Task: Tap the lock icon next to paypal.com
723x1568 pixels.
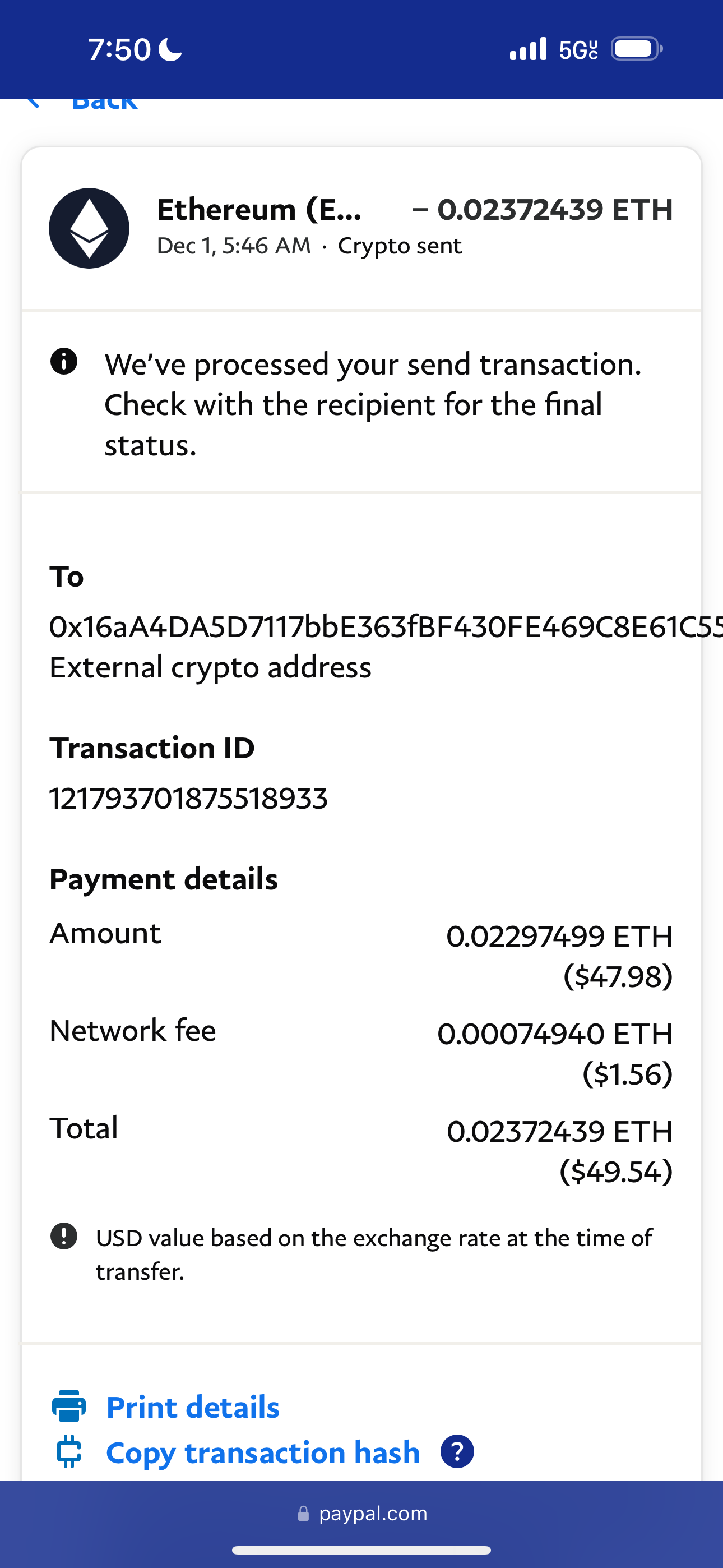Action: tap(303, 1514)
